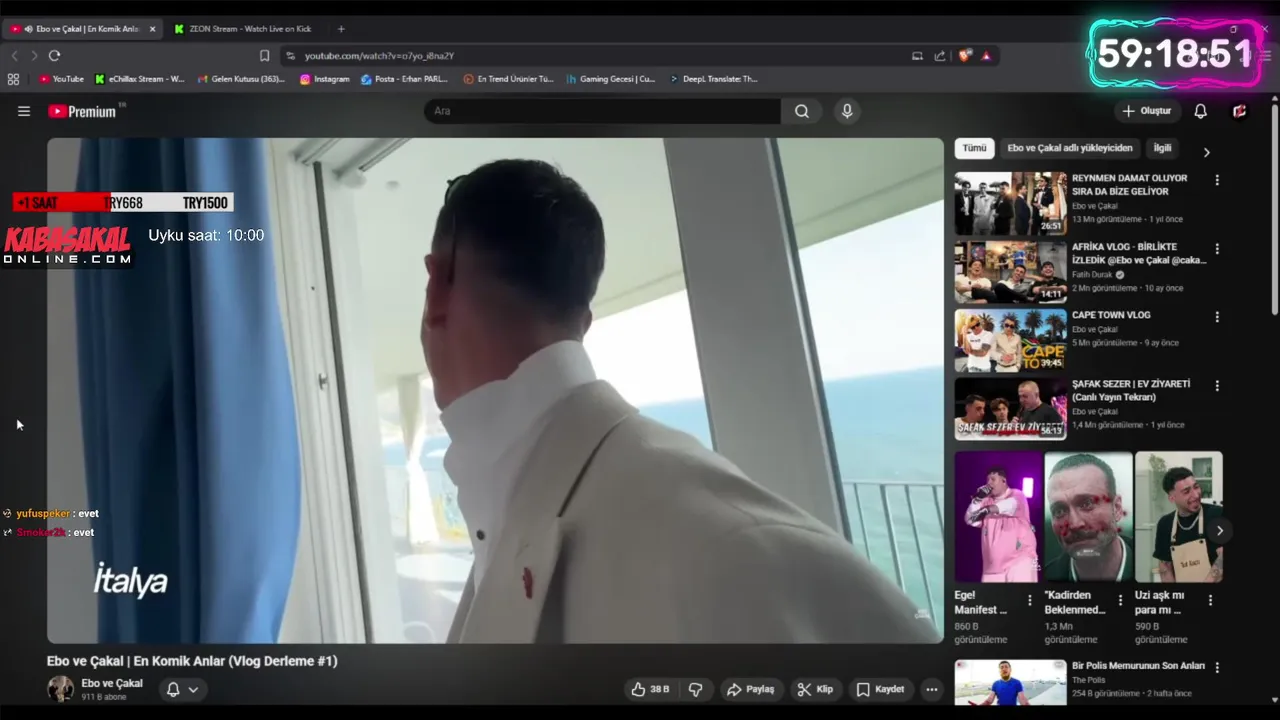Open options for Ege! Manifest short
Screen dimensions: 1280x720
1030,600
